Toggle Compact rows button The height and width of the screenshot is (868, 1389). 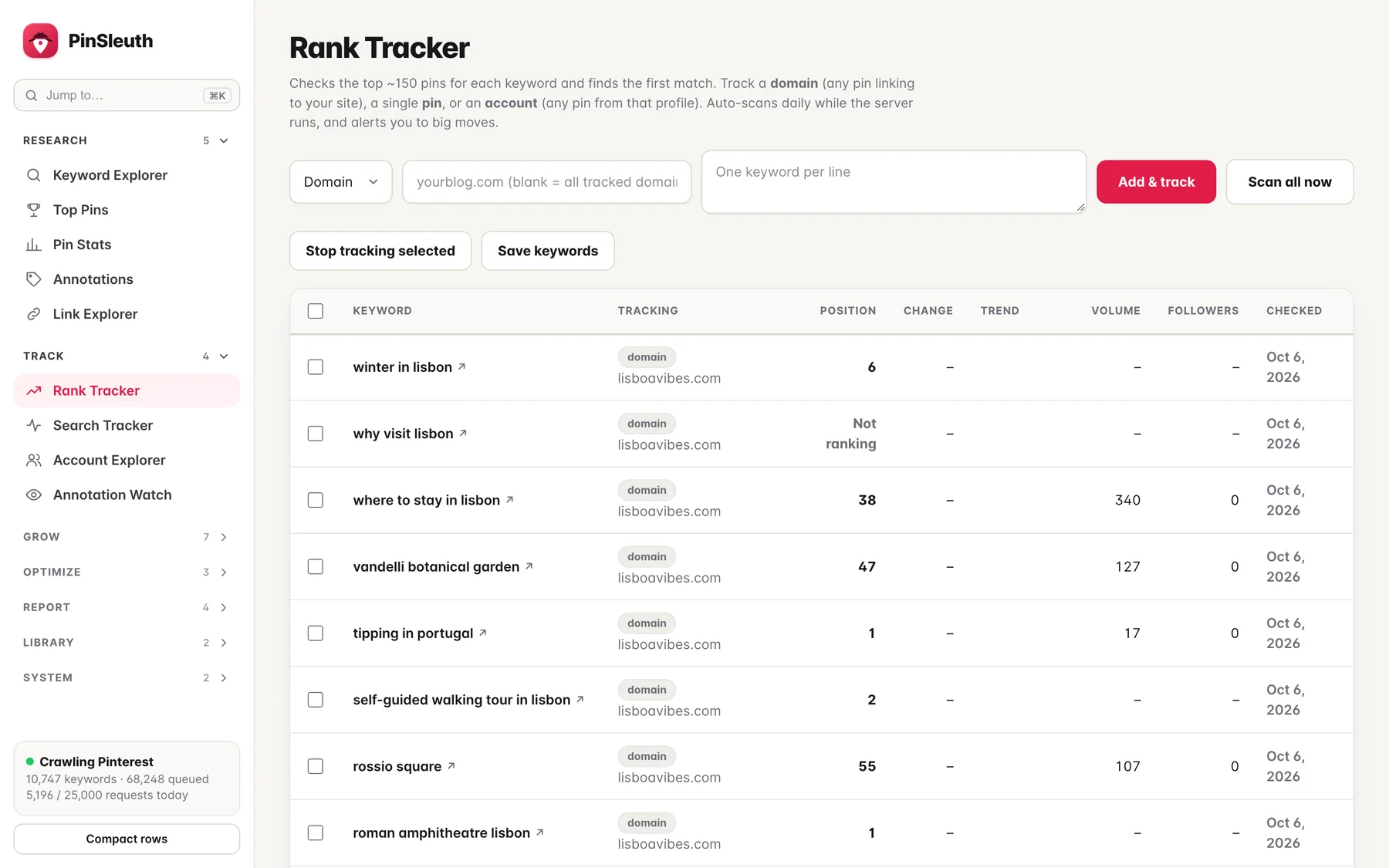click(x=127, y=839)
